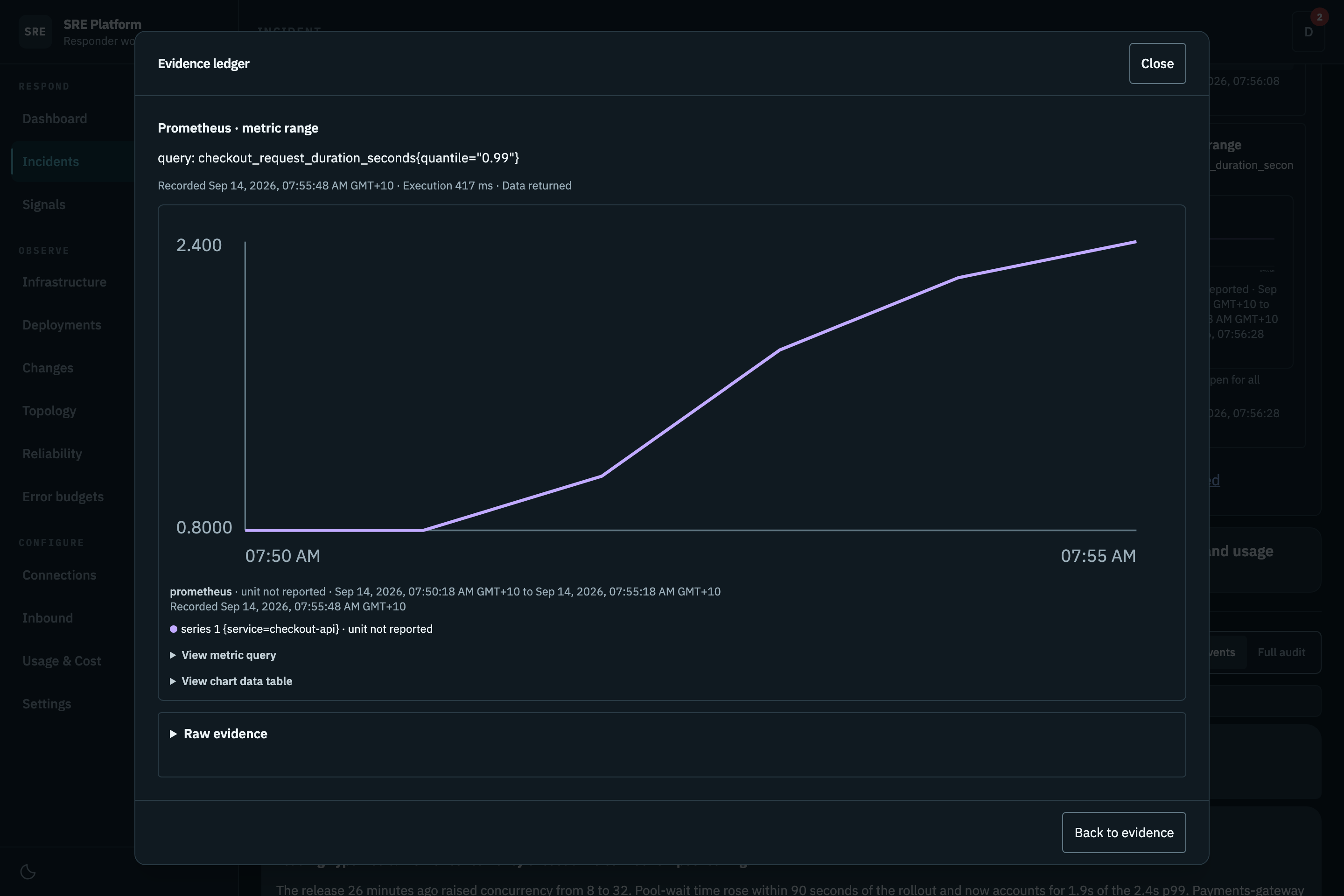This screenshot has height=896, width=1344.
Task: Open Topology in sidebar
Action: (49, 411)
